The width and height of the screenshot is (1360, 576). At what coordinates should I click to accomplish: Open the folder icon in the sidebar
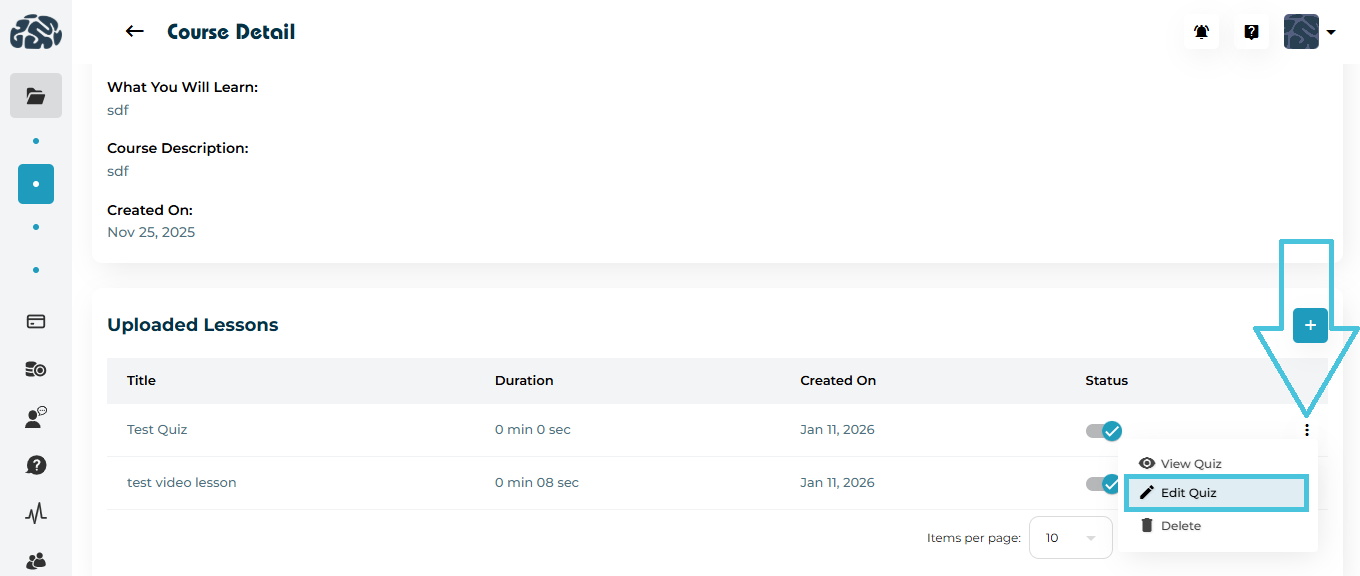(36, 96)
